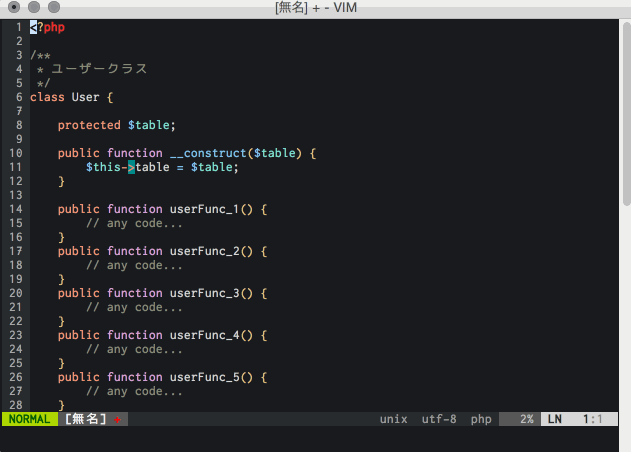631x452 pixels.
Task: Click the LN 1:1 cursor position
Action: coord(579,419)
